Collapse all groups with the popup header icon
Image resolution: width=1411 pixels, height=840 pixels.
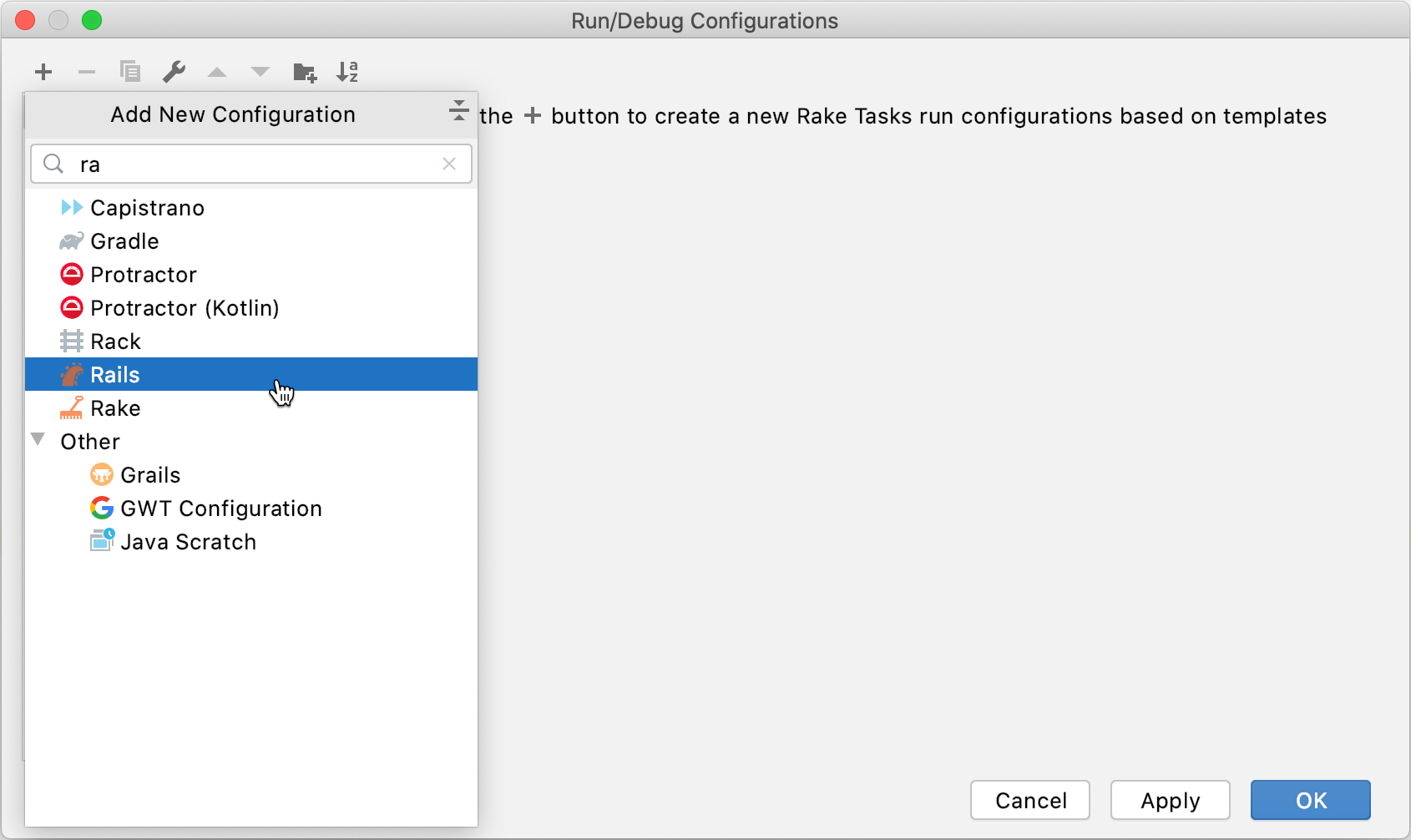458,110
